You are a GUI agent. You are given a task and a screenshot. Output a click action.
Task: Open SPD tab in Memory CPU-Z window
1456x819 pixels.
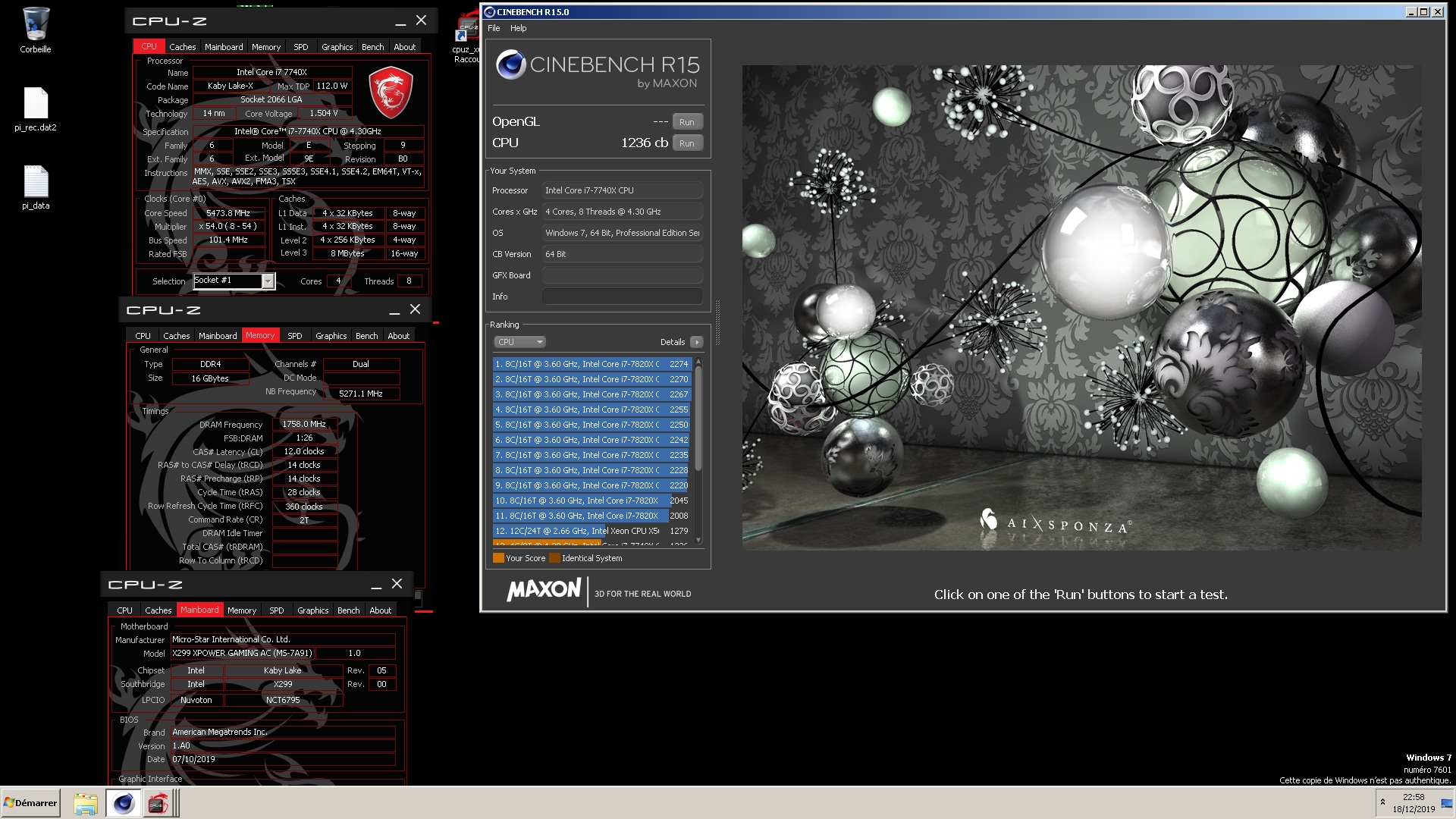click(x=295, y=336)
